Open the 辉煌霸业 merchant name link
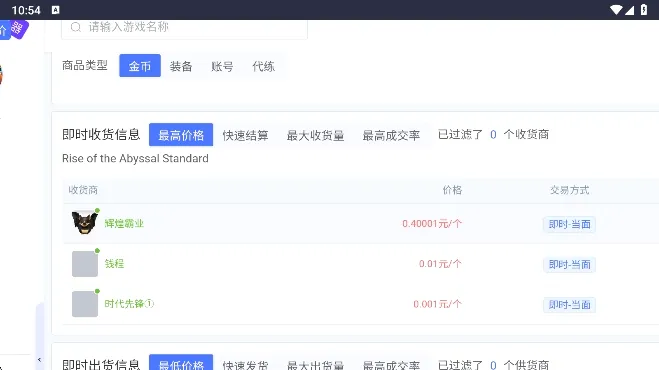Viewport: 659px width, 370px height. pyautogui.click(x=124, y=223)
